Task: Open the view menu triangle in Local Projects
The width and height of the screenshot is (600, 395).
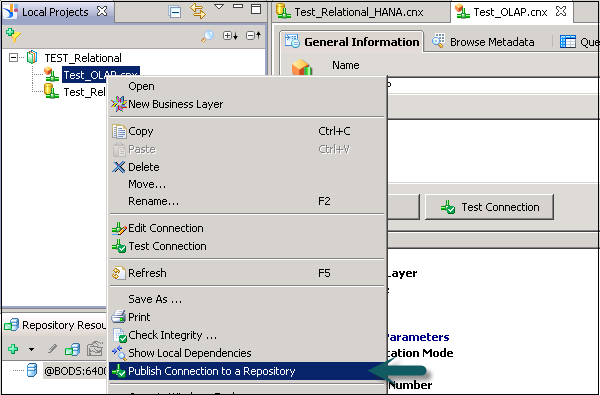Action: coord(219,7)
